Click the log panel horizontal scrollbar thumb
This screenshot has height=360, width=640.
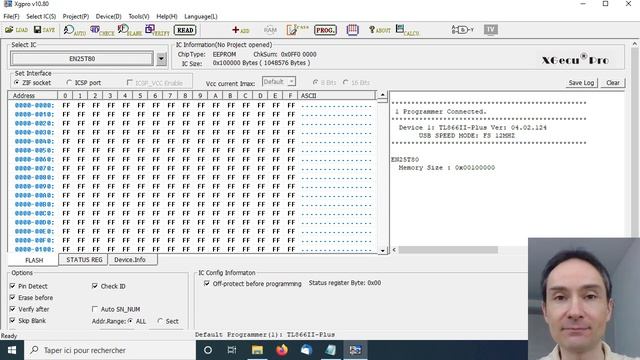[x=448, y=250]
